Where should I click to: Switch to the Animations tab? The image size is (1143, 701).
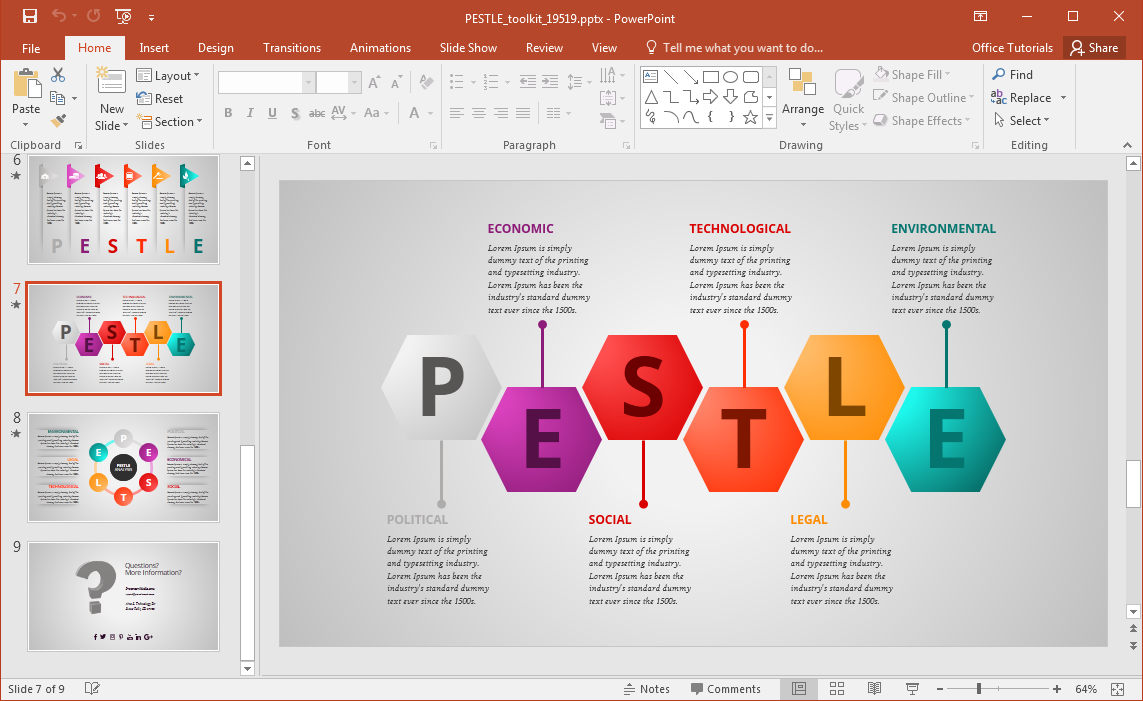coord(380,47)
